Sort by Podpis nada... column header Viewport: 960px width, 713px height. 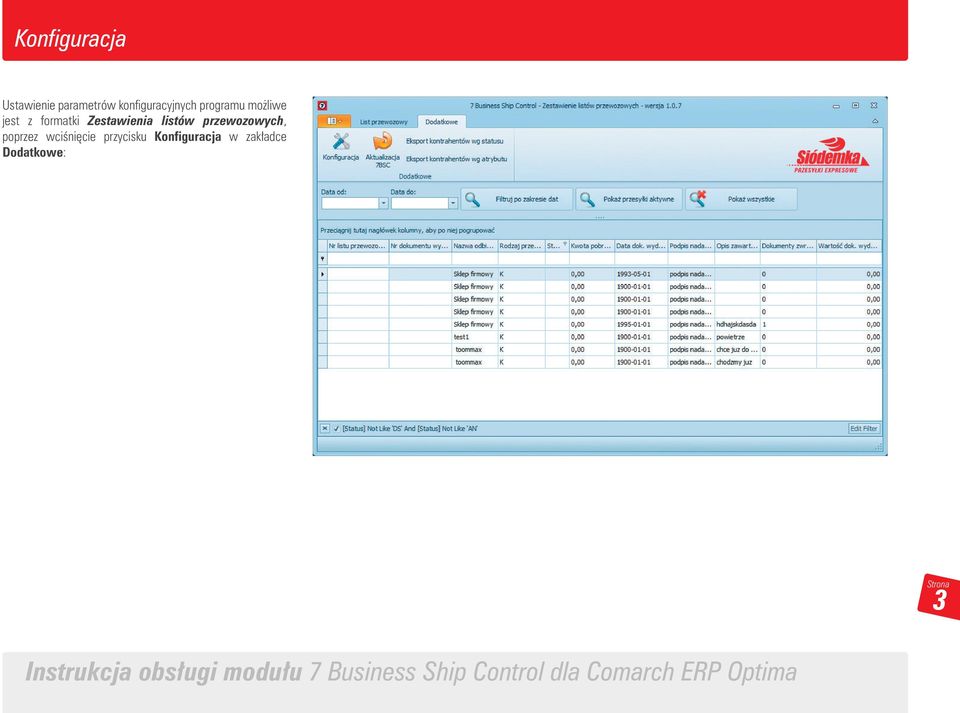point(691,245)
